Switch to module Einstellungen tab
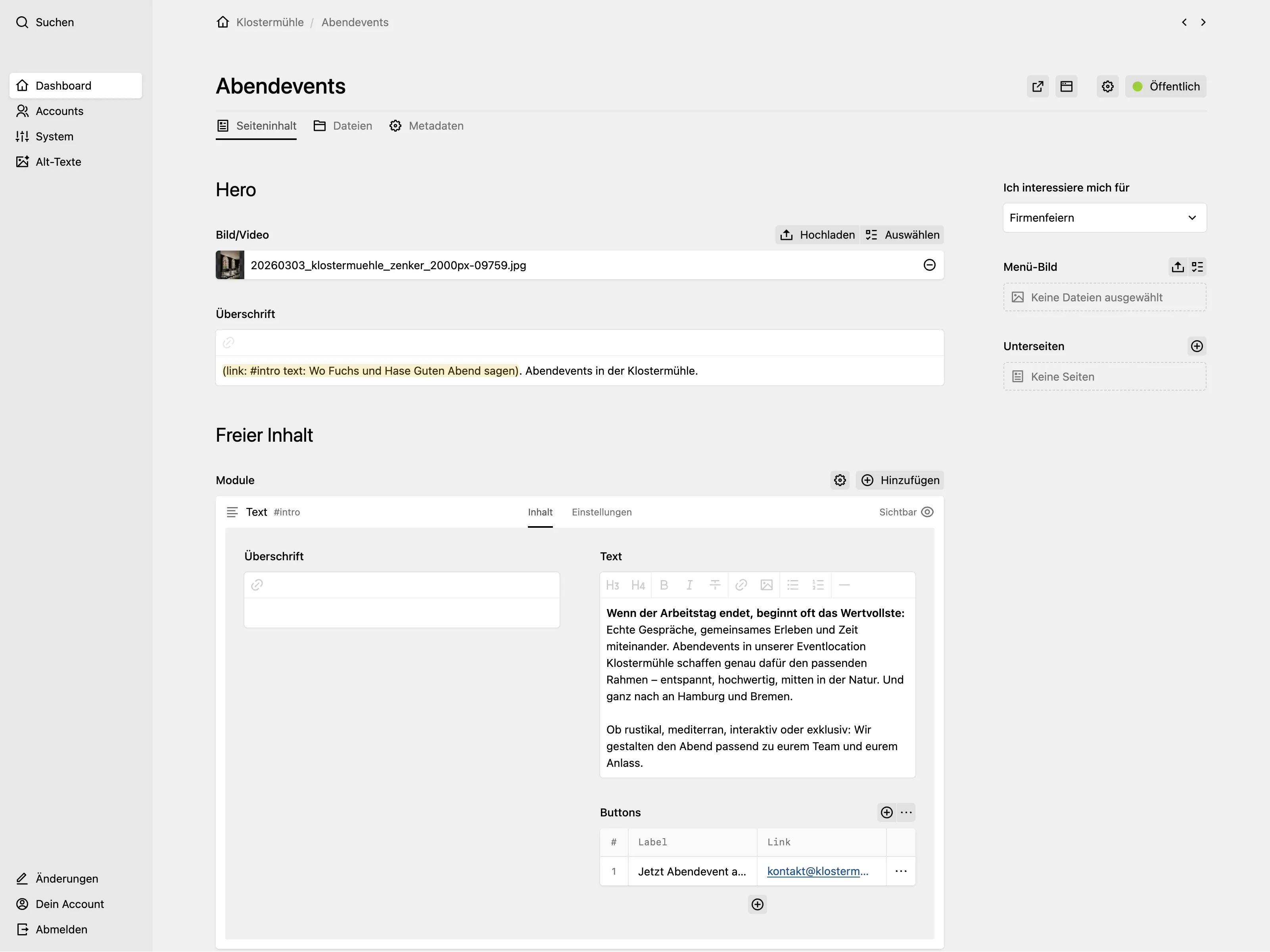 [602, 512]
